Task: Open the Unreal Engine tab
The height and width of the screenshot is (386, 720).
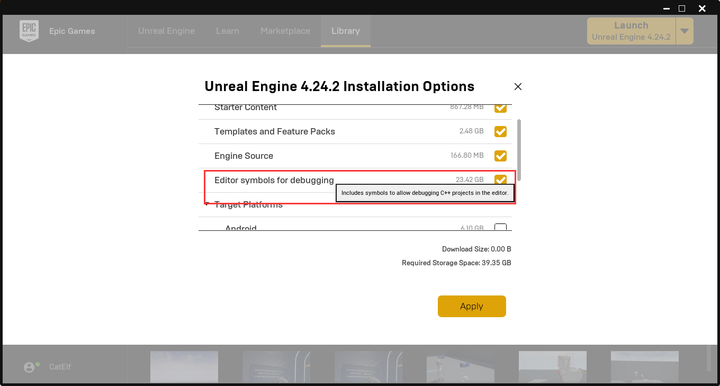Action: click(166, 31)
